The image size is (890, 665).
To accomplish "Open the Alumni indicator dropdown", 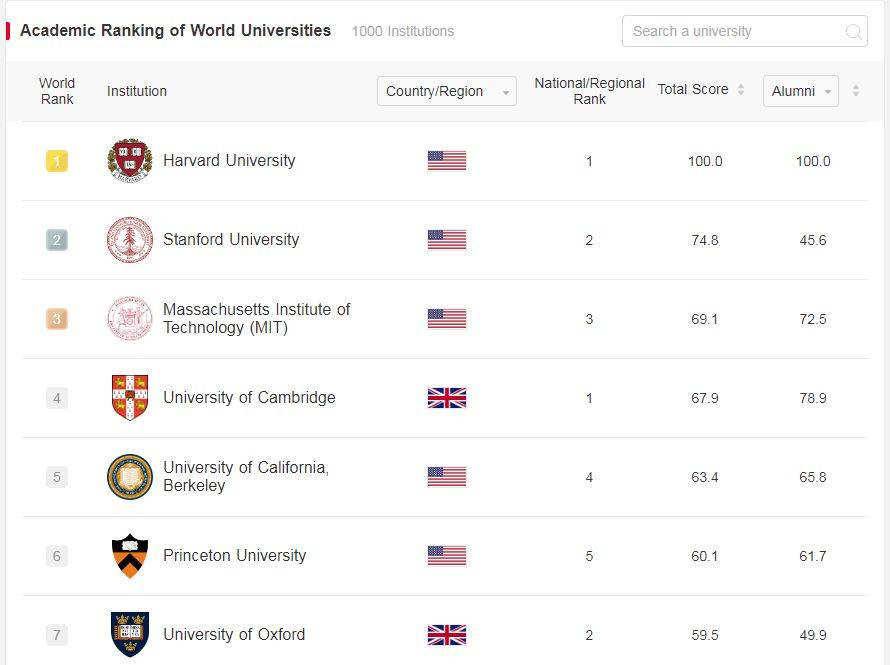I will (x=800, y=91).
